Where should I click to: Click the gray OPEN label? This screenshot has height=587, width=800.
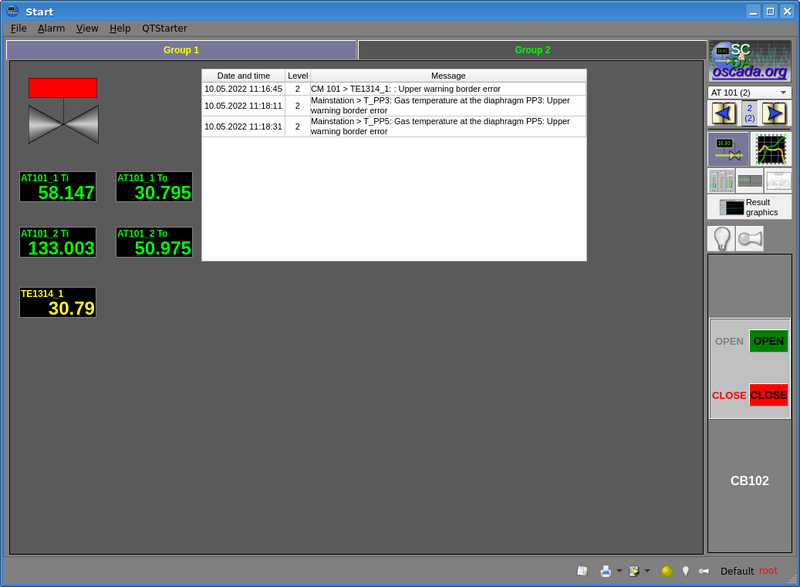pyautogui.click(x=729, y=342)
